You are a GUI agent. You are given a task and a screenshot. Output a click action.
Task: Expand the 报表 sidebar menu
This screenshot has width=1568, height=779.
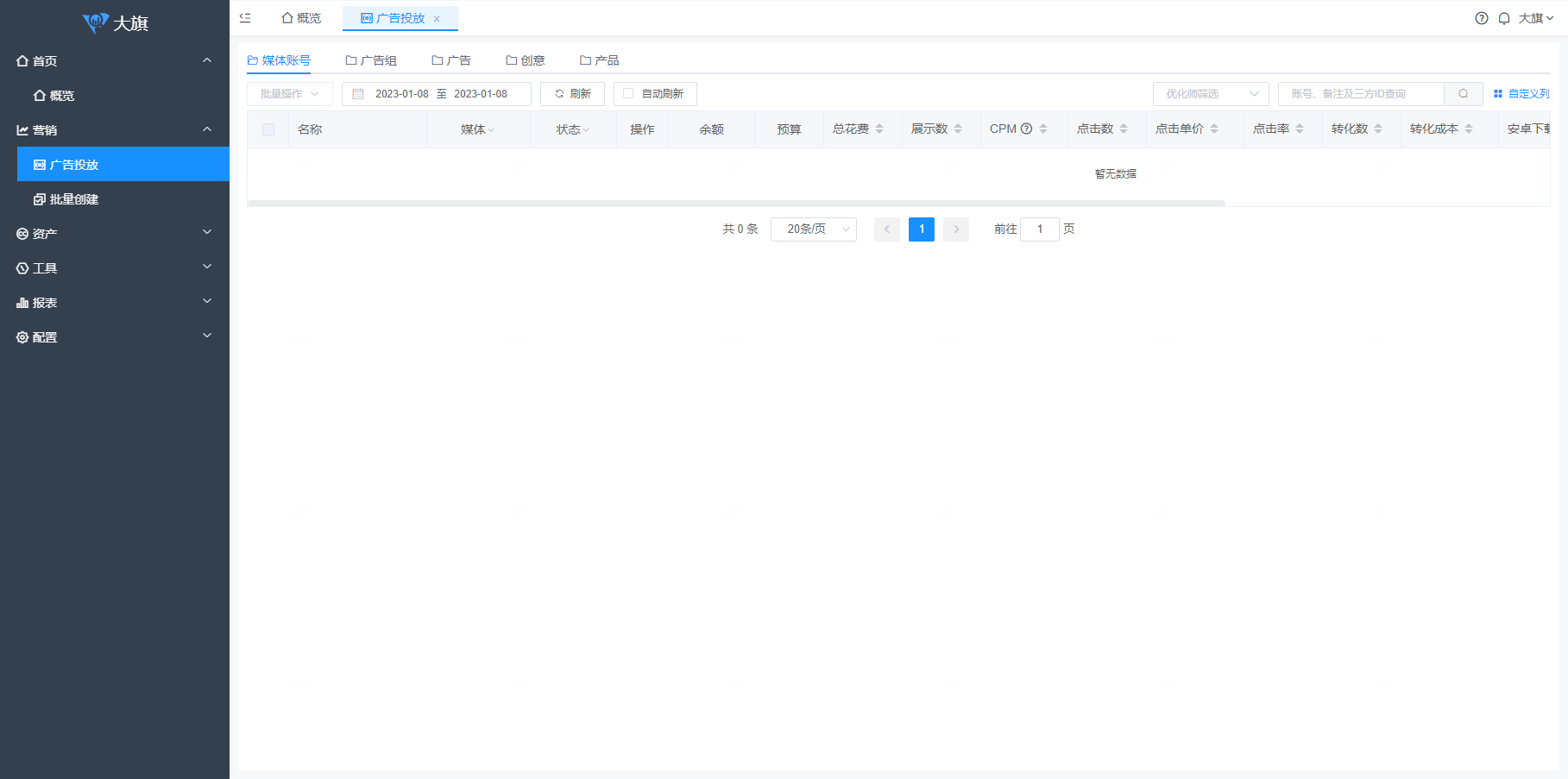tap(115, 303)
